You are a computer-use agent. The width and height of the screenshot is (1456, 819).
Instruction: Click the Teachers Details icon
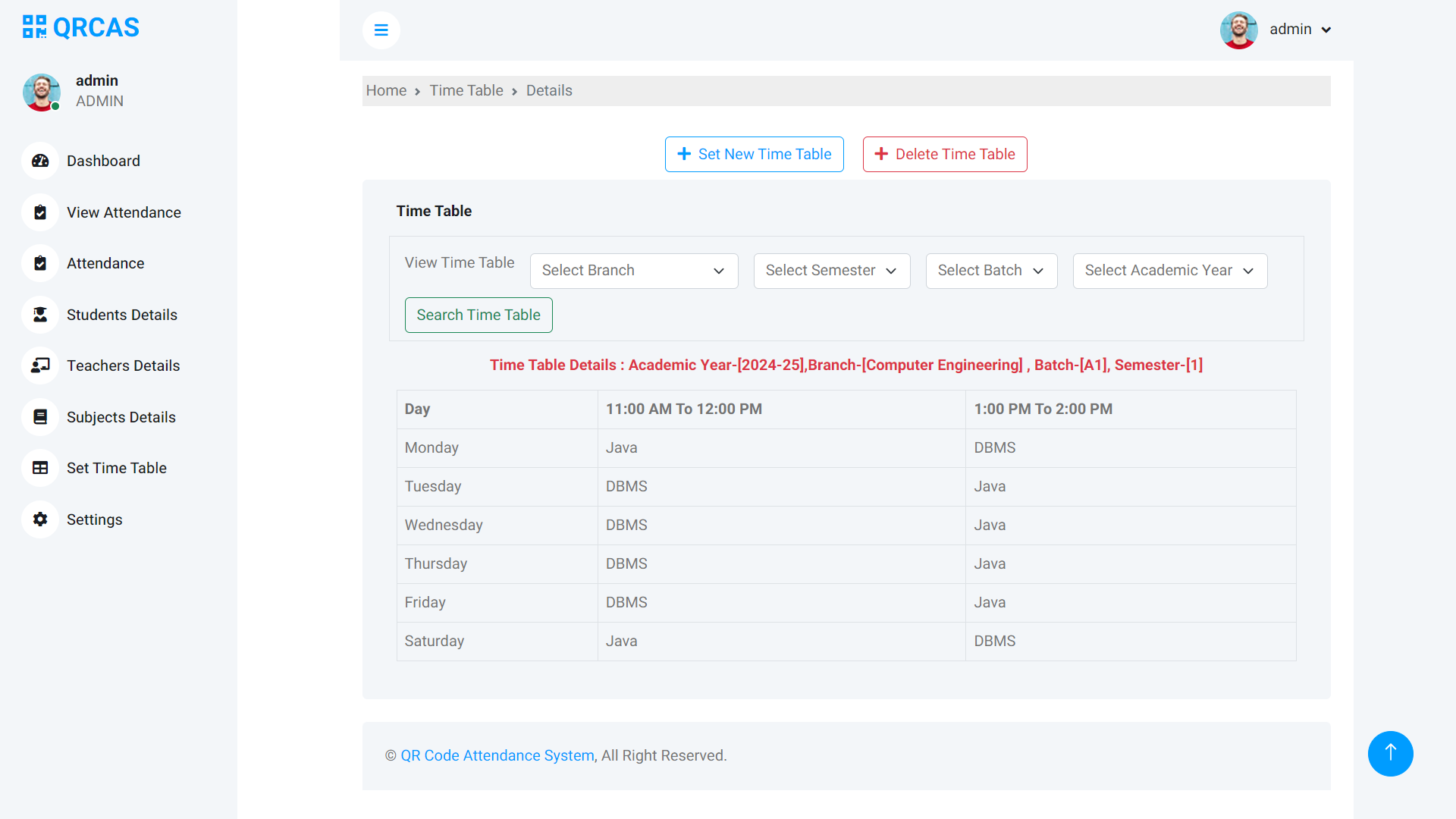tap(39, 366)
